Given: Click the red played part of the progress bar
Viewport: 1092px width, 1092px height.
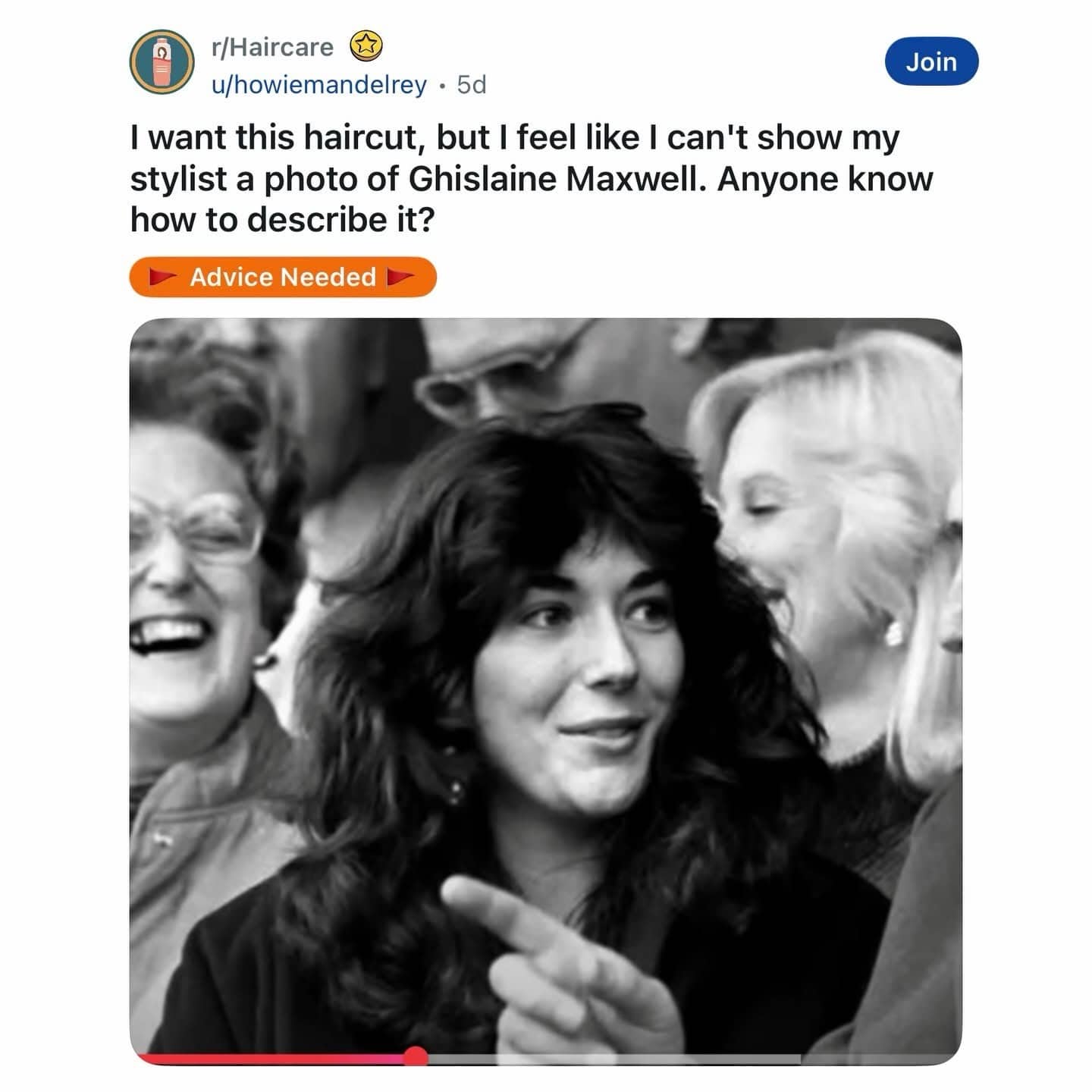Looking at the screenshot, I should [x=273, y=1059].
